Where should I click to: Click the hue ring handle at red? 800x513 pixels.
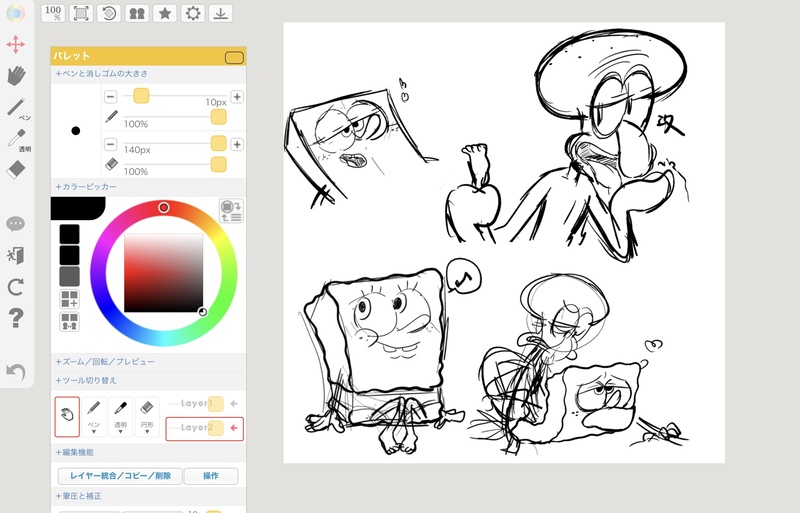click(163, 207)
